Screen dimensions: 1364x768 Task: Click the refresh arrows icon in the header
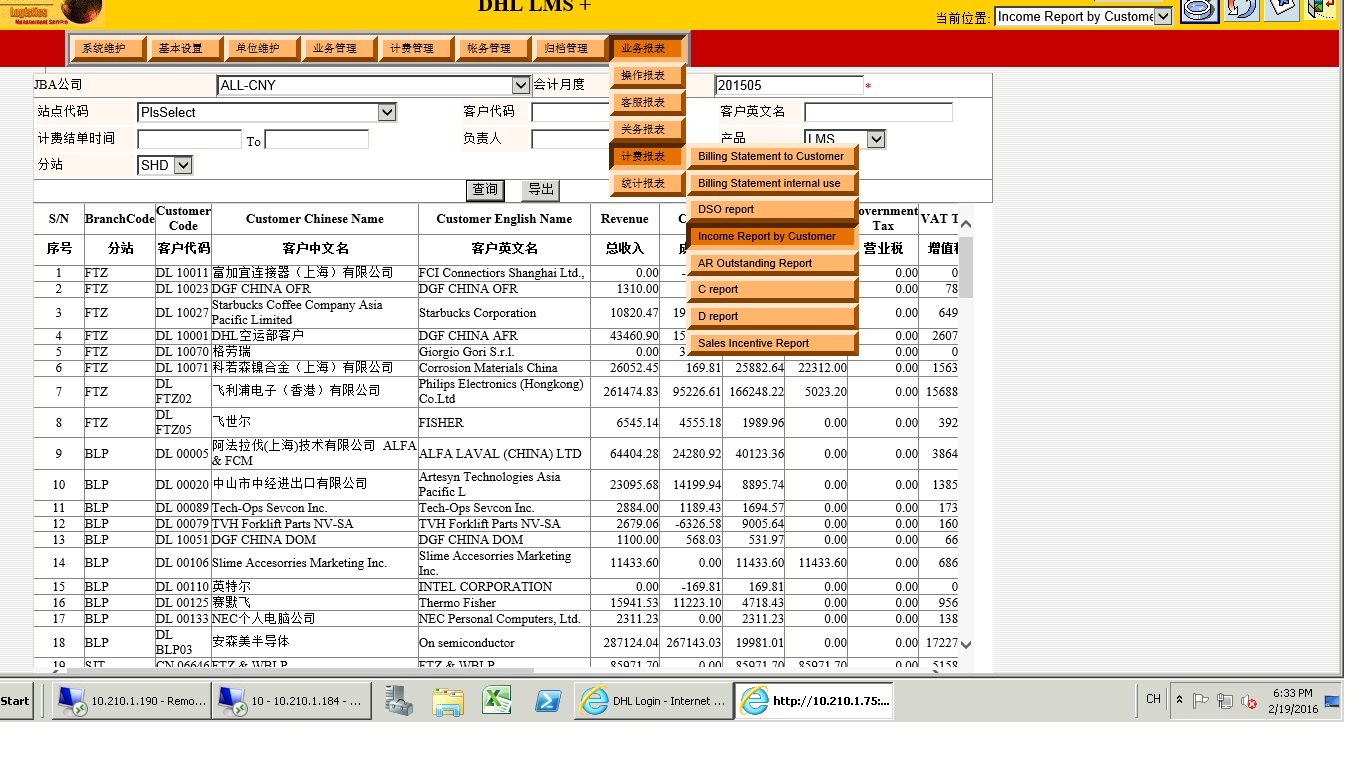tap(1242, 10)
